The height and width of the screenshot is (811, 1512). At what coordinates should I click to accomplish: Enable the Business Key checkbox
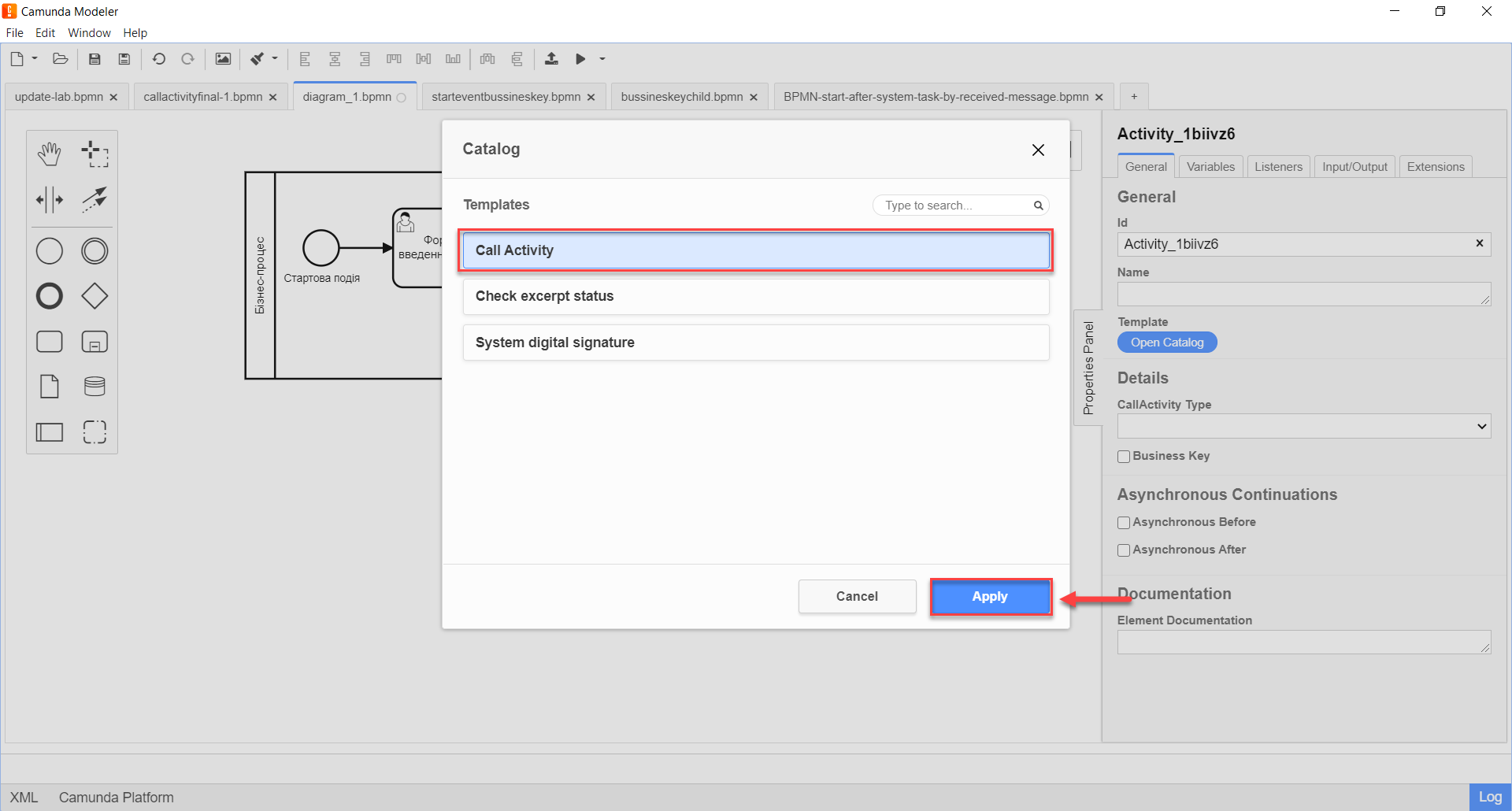tap(1124, 457)
